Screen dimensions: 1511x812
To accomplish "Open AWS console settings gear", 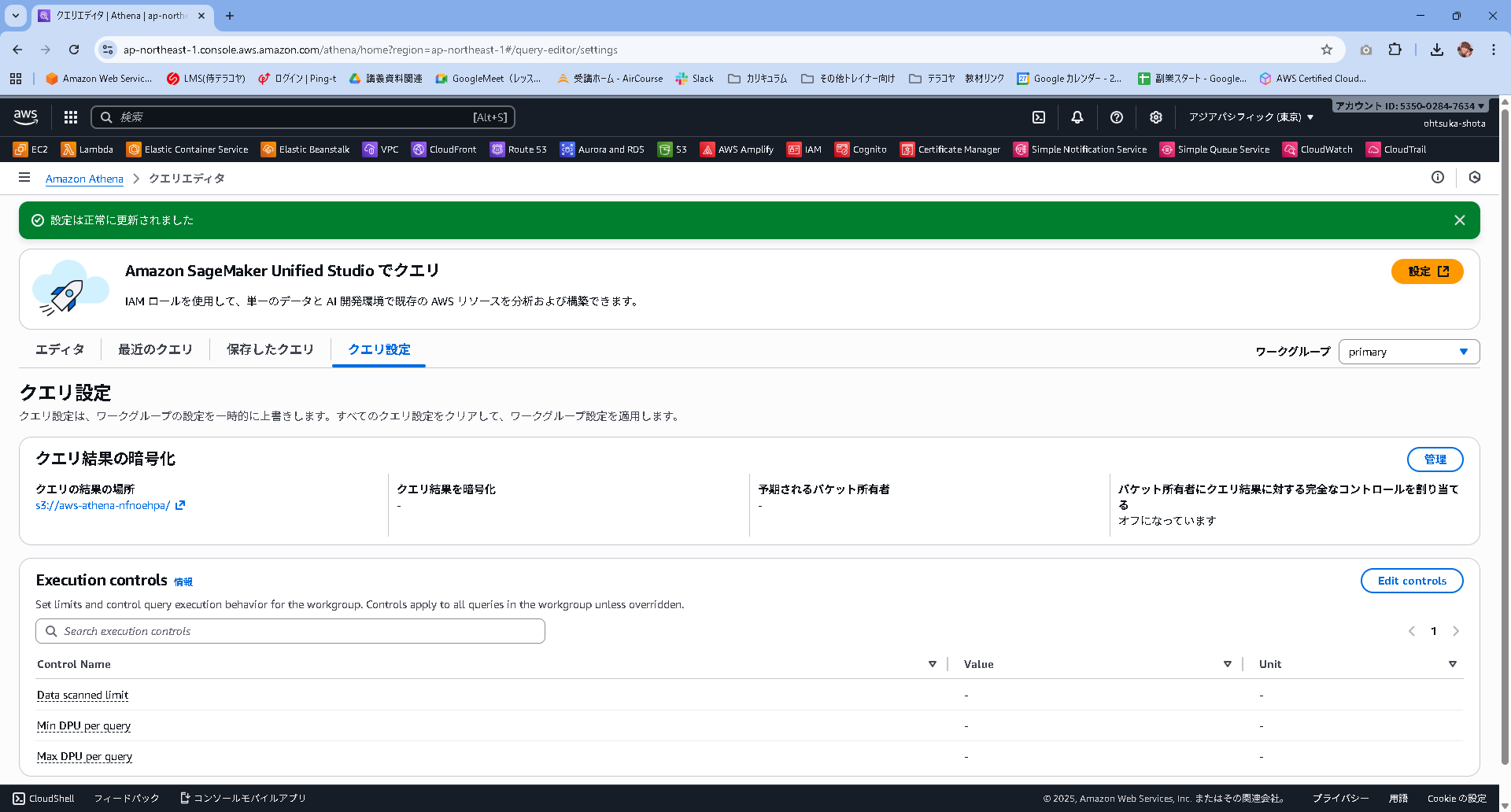I will [1156, 117].
